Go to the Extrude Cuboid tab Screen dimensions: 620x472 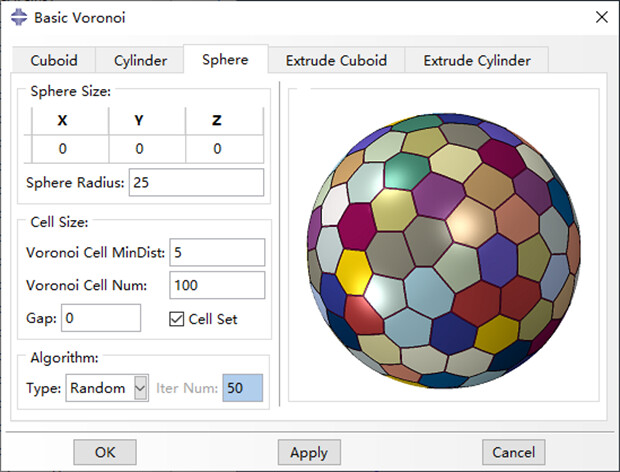point(336,60)
